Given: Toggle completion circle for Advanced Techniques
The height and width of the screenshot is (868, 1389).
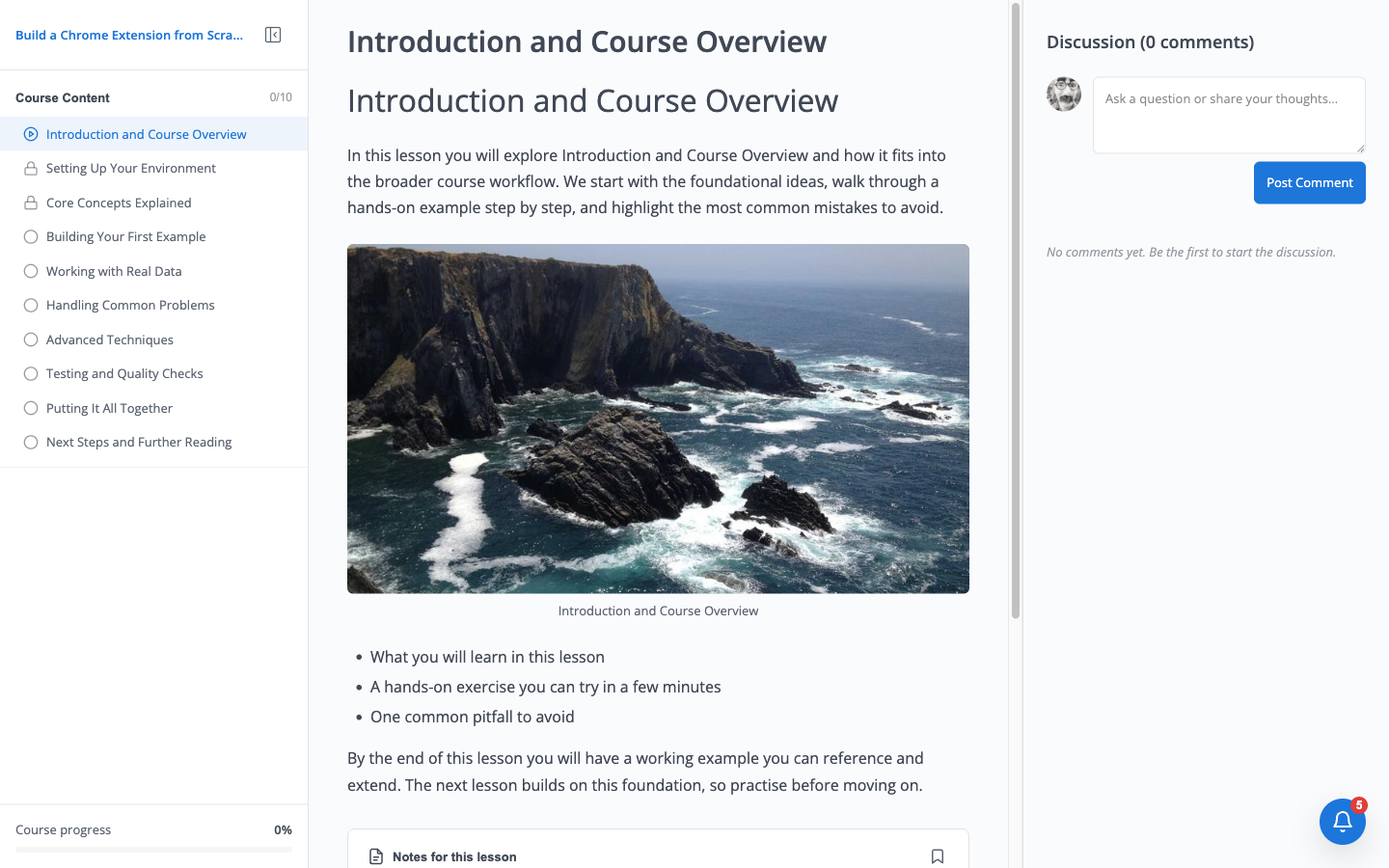Looking at the screenshot, I should [x=31, y=339].
